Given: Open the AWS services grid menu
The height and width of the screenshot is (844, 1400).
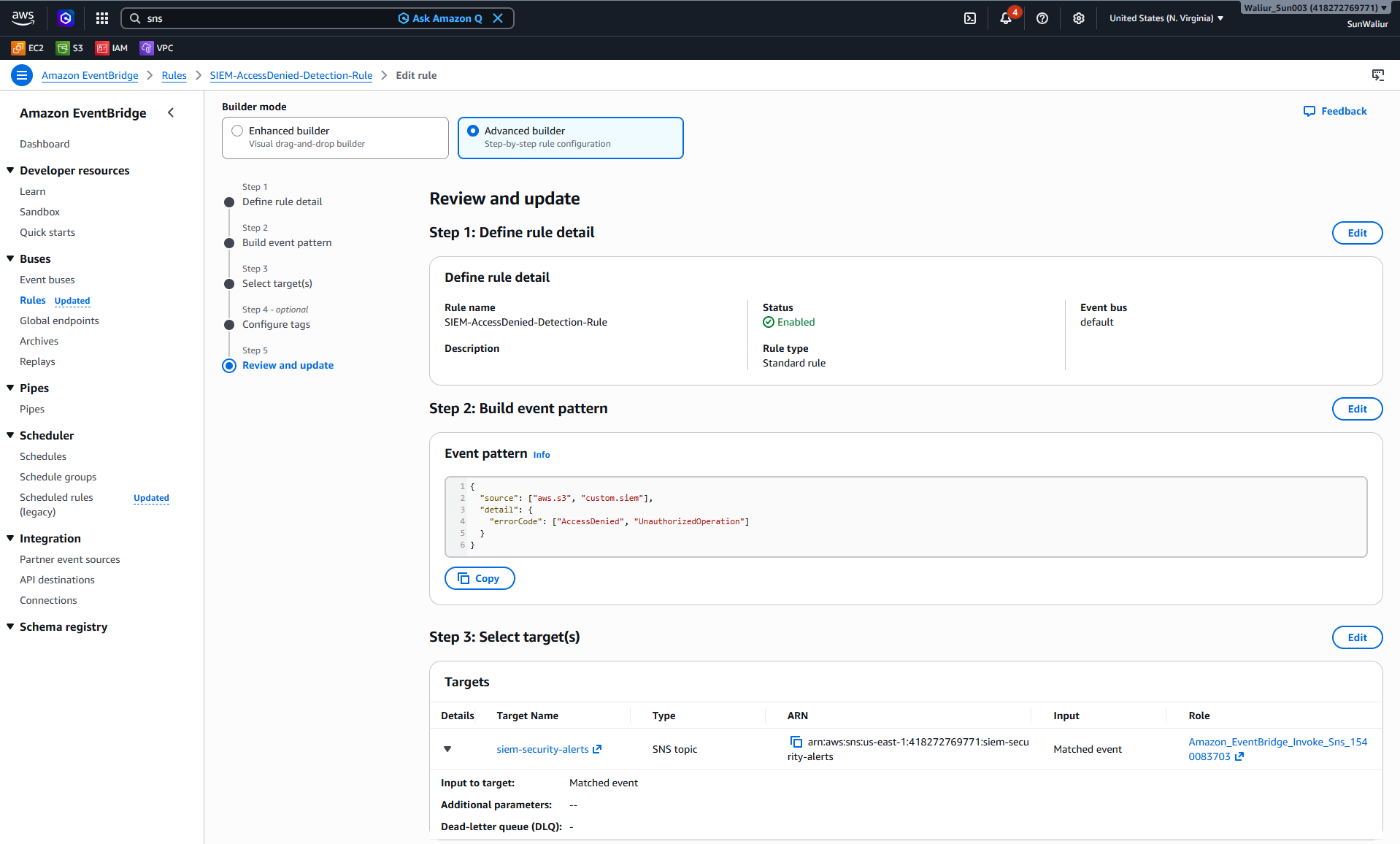Looking at the screenshot, I should click(x=102, y=18).
